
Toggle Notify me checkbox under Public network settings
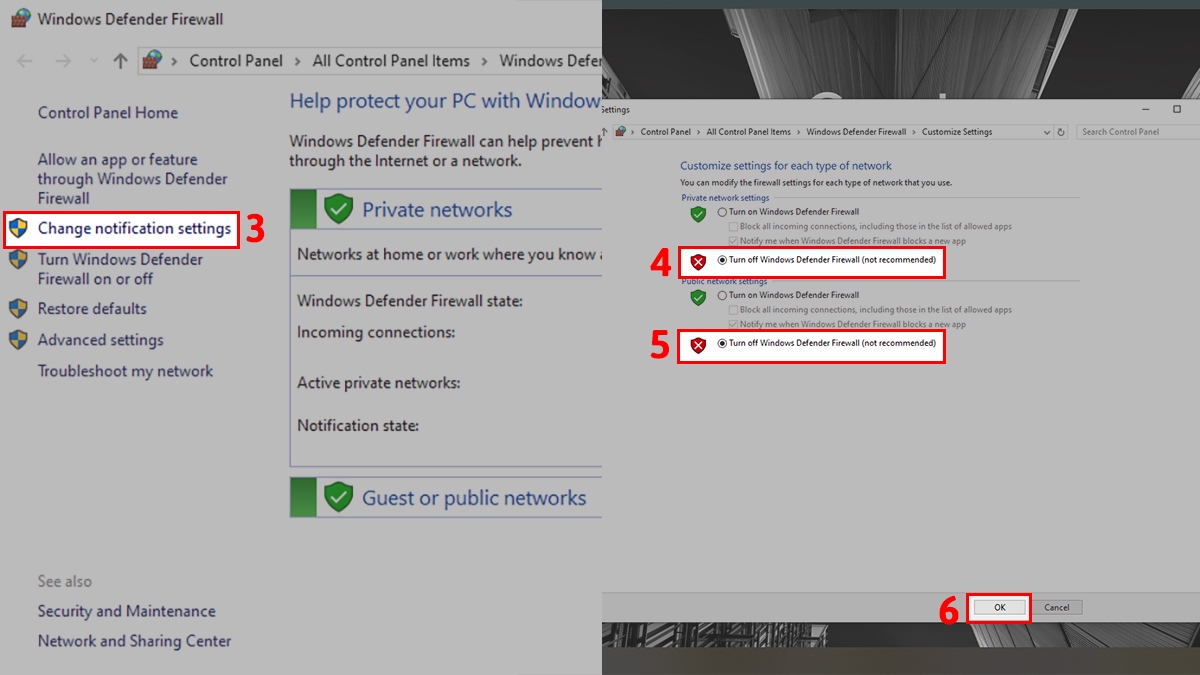point(733,324)
